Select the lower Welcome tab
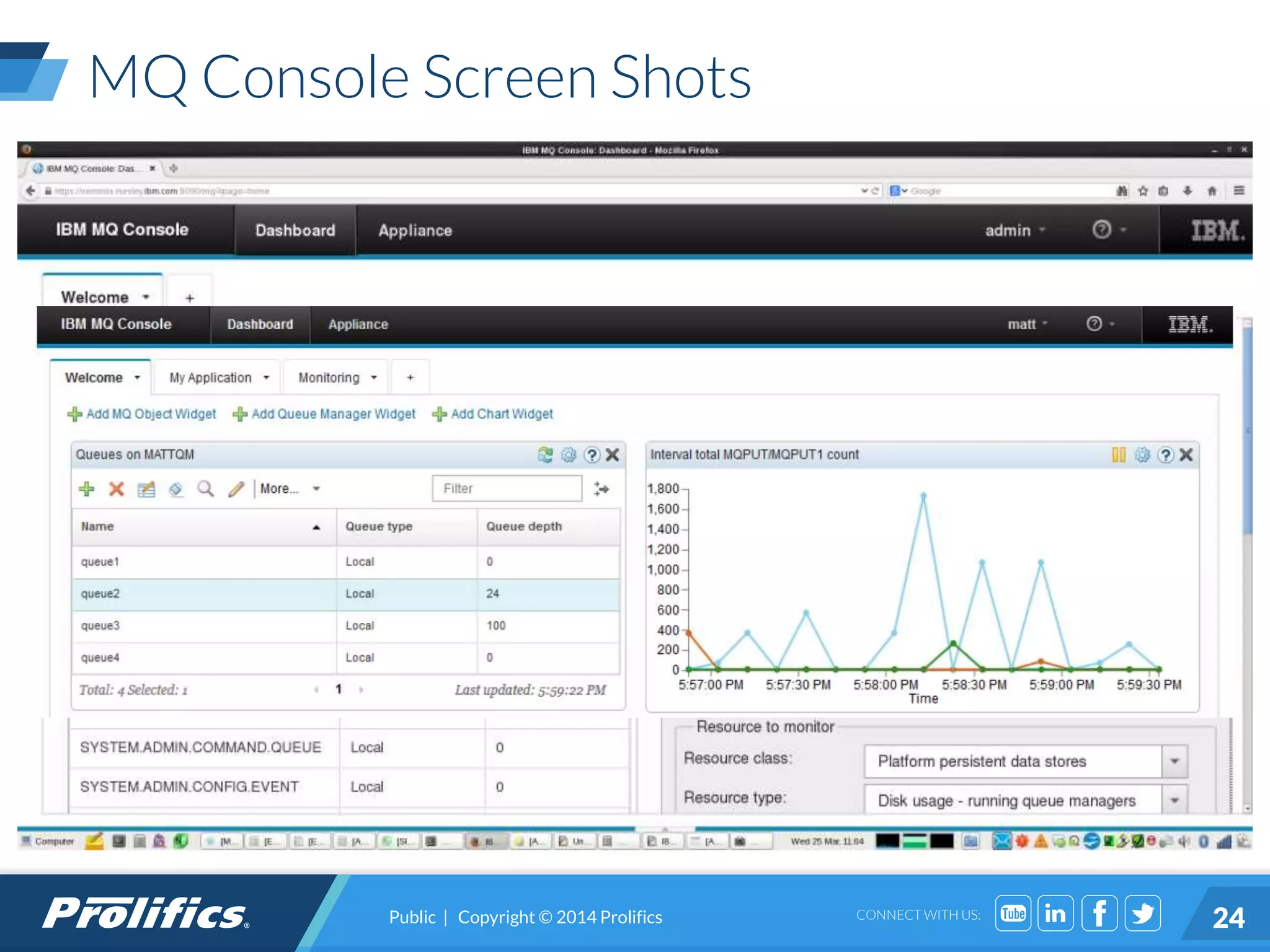 [94, 377]
